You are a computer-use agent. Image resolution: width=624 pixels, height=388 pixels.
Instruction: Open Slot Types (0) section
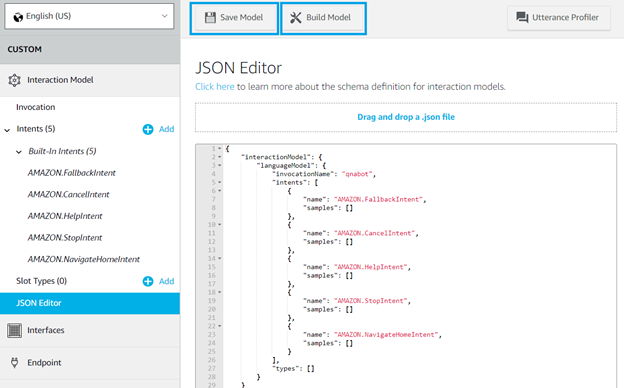[x=41, y=281]
